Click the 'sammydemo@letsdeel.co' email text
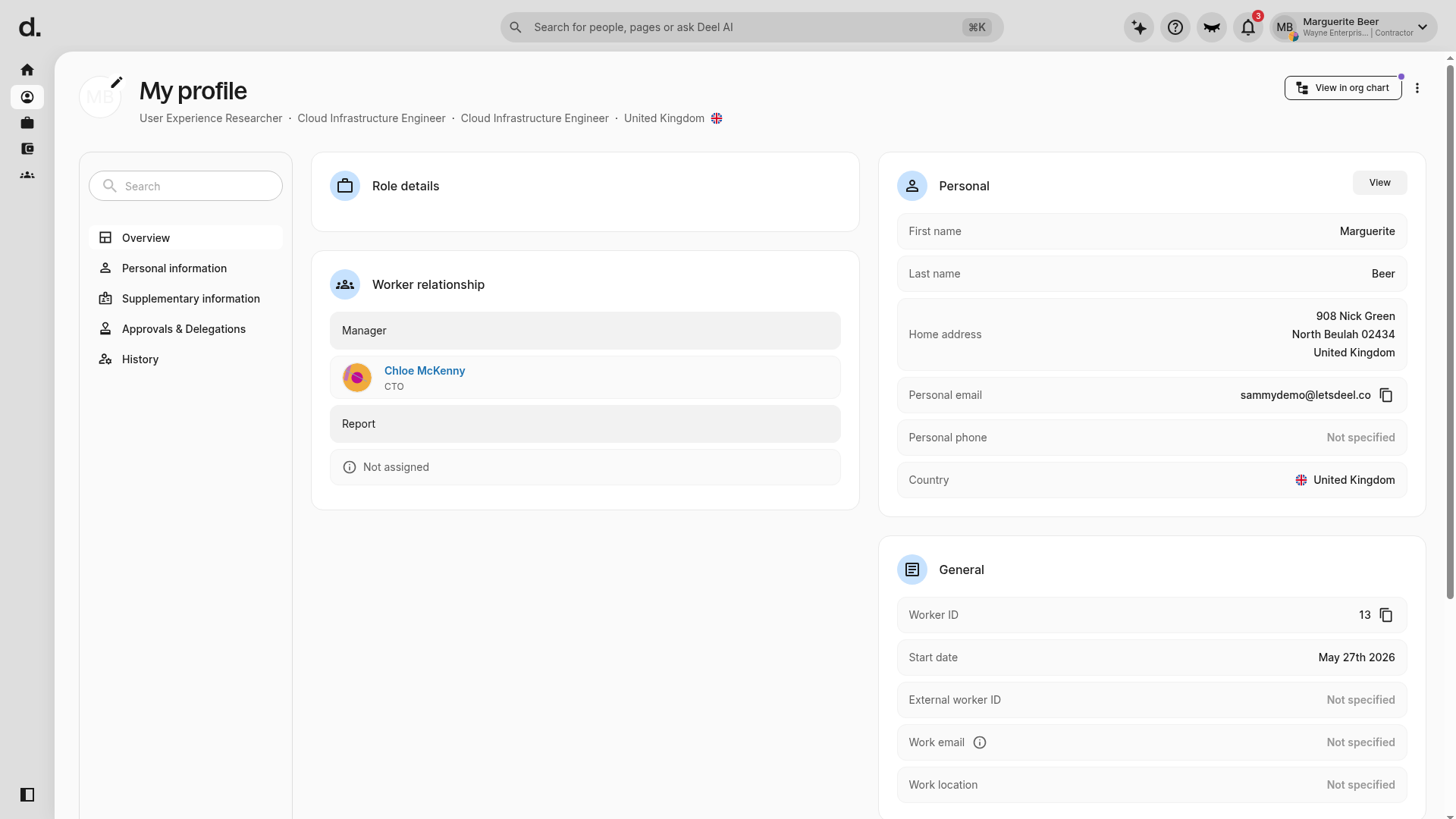This screenshot has height=819, width=1456. tap(1306, 395)
